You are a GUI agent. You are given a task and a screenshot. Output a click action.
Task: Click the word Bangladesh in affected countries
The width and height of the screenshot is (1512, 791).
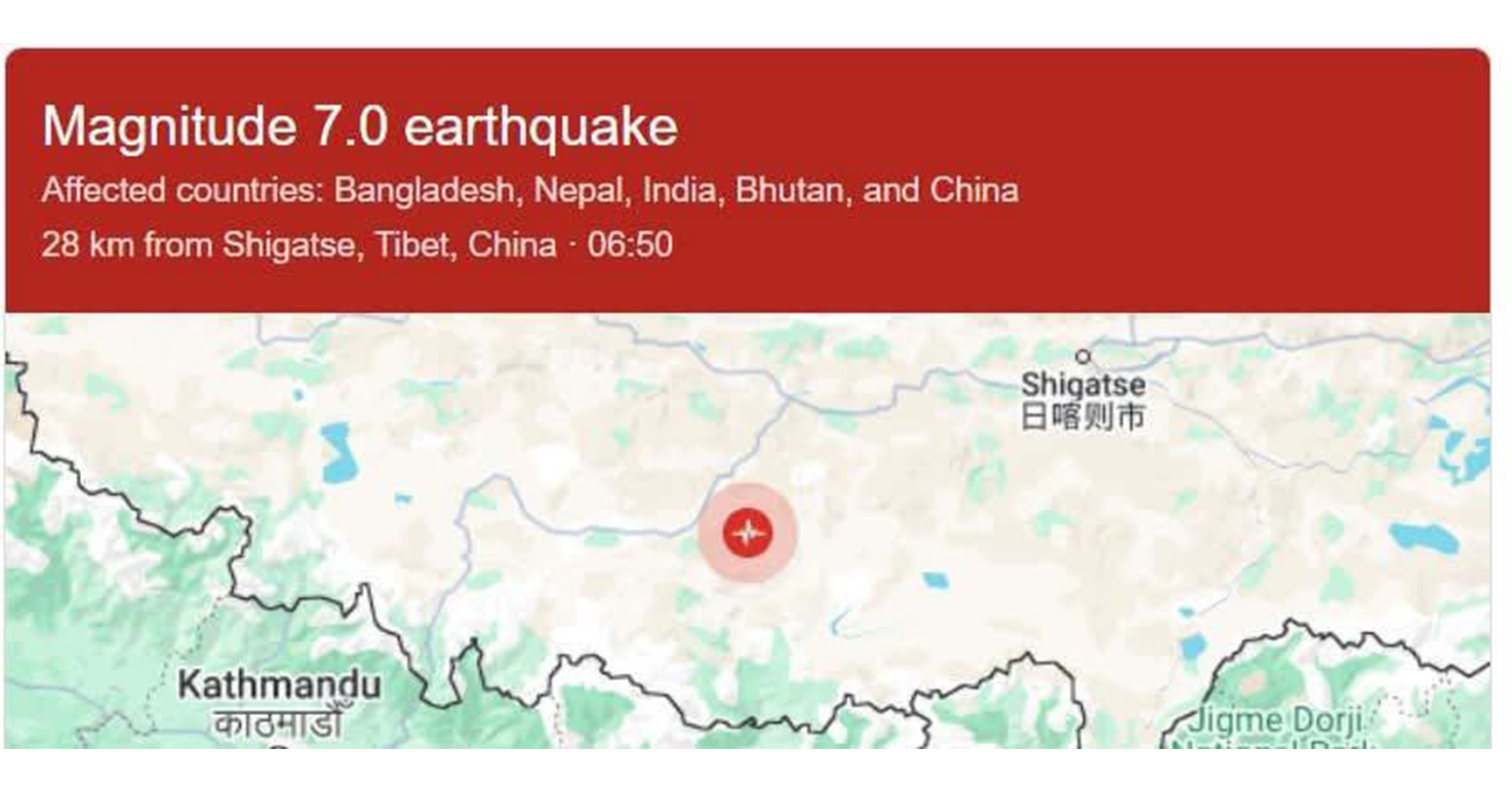click(423, 189)
